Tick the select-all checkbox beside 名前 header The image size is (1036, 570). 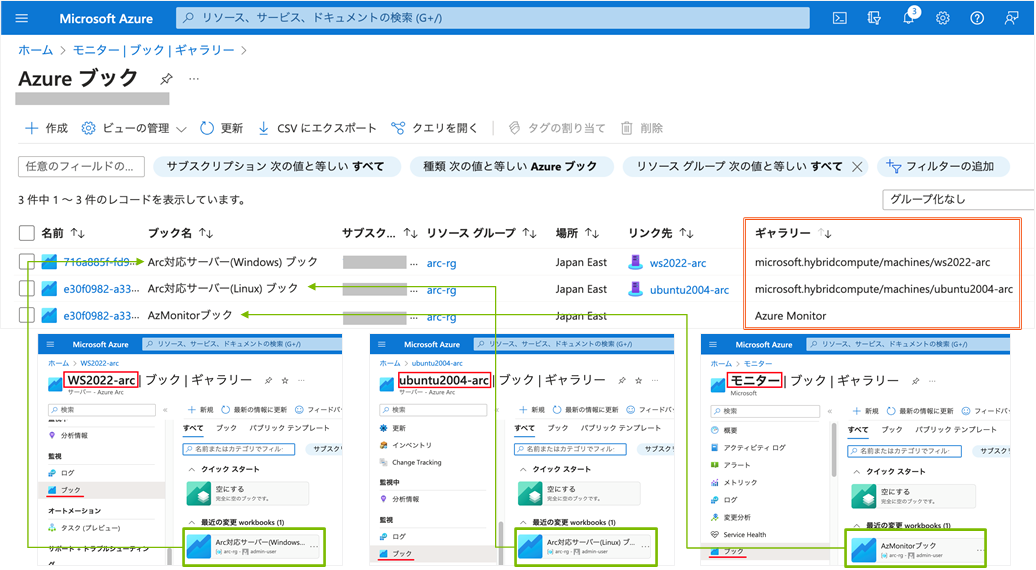[26, 232]
